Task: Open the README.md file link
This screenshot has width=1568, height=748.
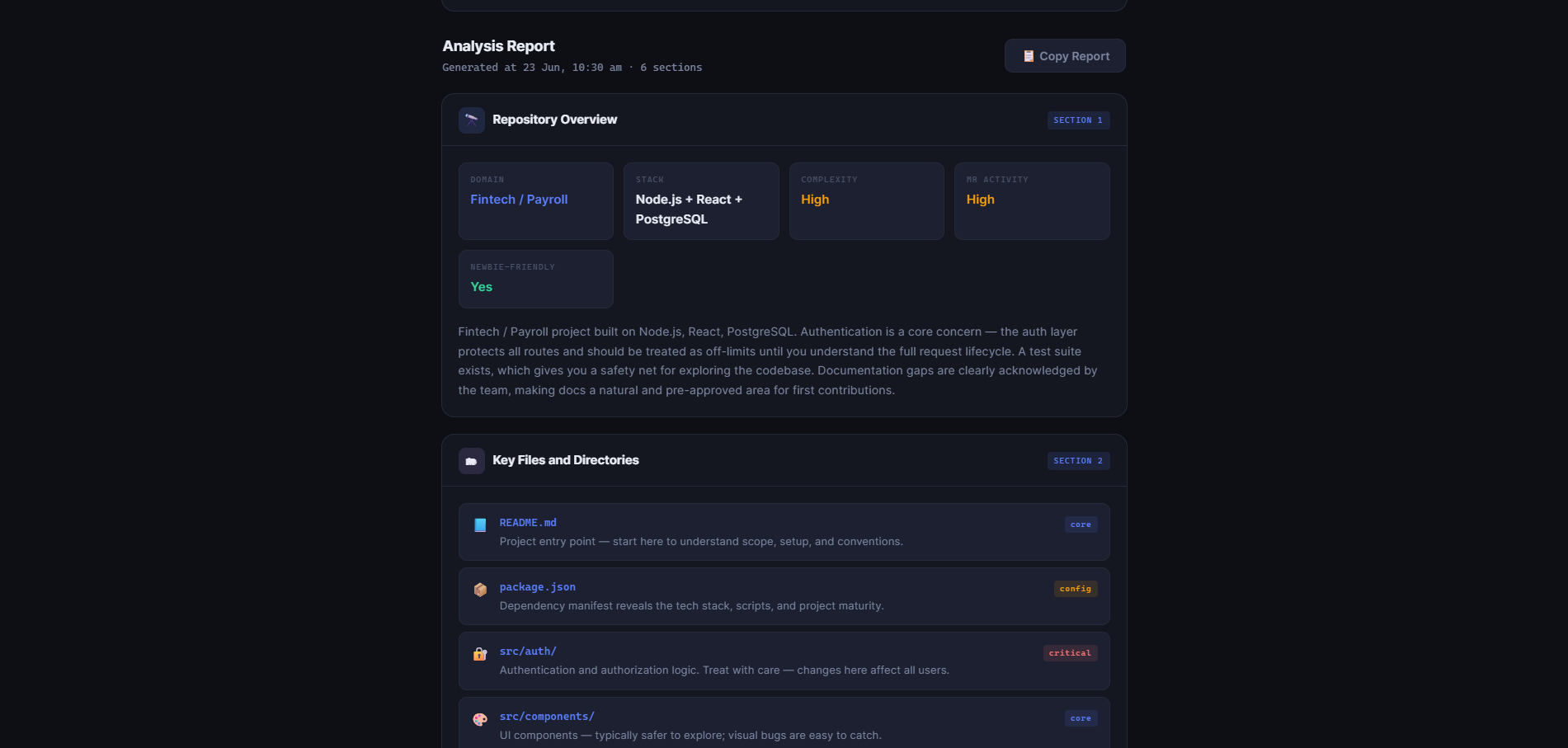Action: [x=528, y=523]
